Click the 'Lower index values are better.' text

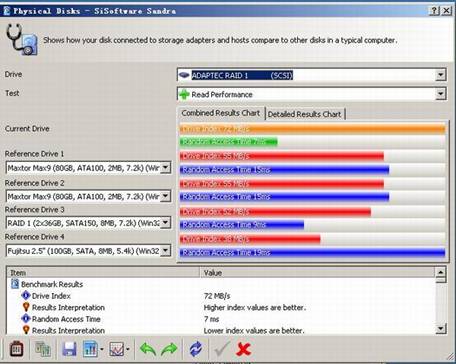point(254,331)
